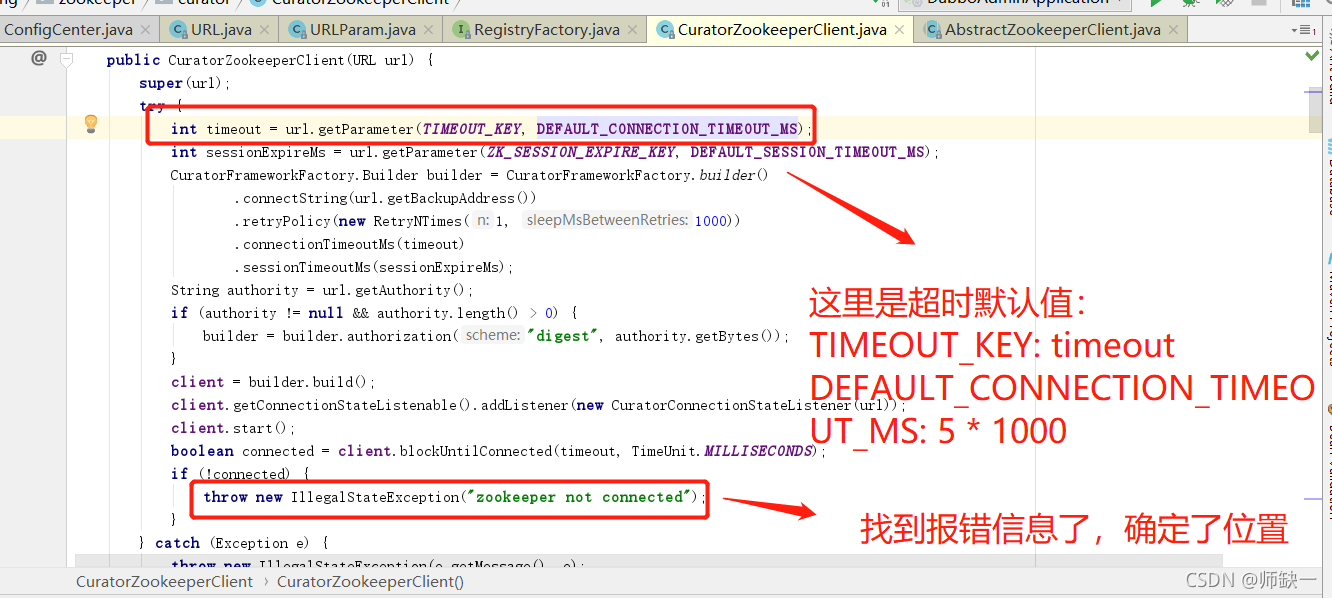Close the AbstractZookeeperClient.java tab
The image size is (1332, 598).
(1174, 30)
